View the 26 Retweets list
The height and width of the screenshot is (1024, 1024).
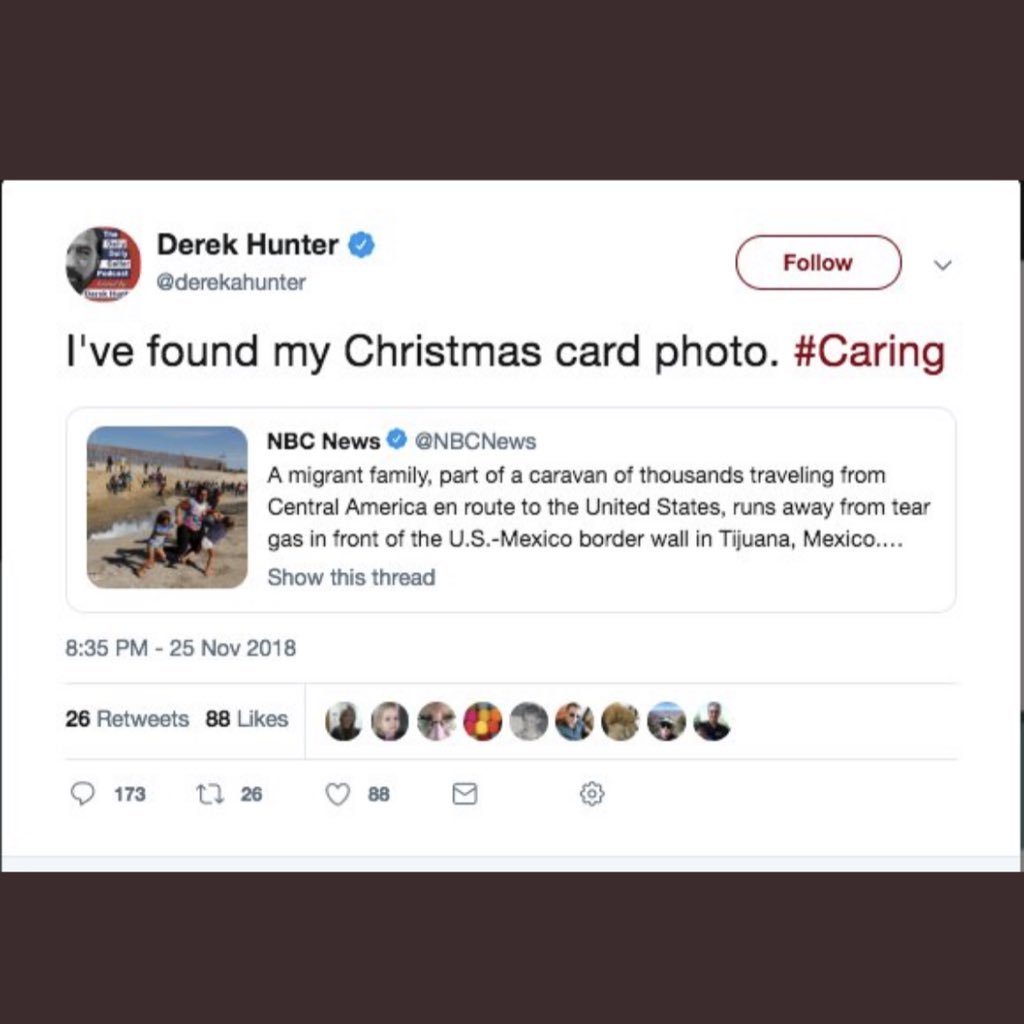pos(127,719)
